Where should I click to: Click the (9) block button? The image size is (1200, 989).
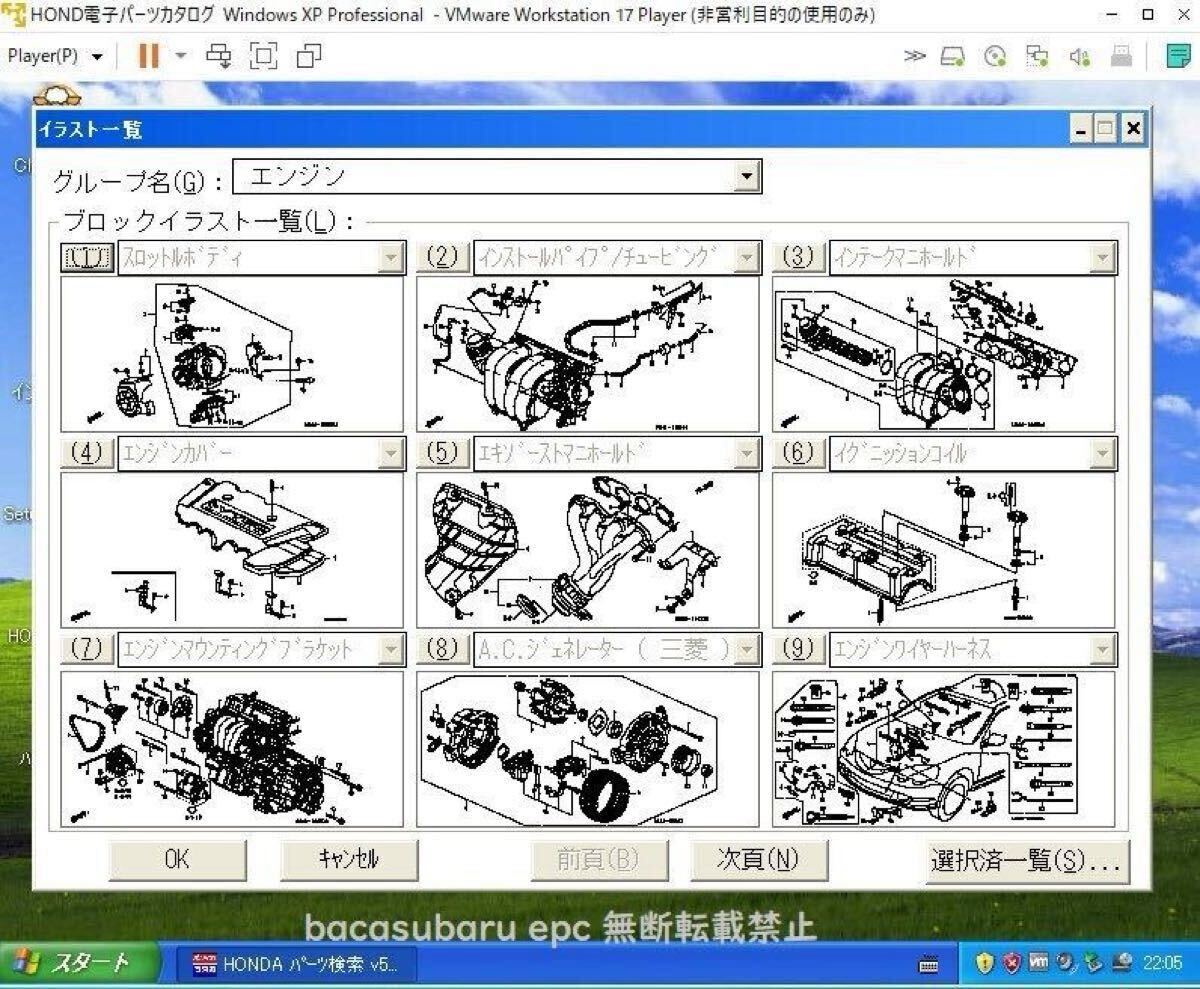[x=798, y=650]
